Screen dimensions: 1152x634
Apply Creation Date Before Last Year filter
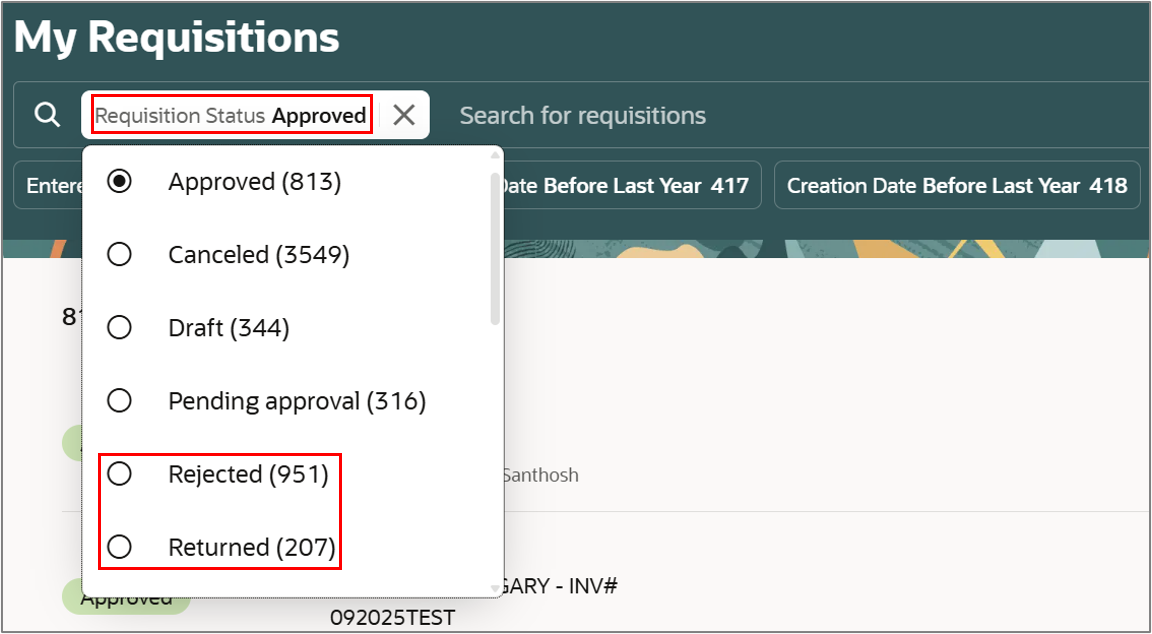(x=957, y=185)
